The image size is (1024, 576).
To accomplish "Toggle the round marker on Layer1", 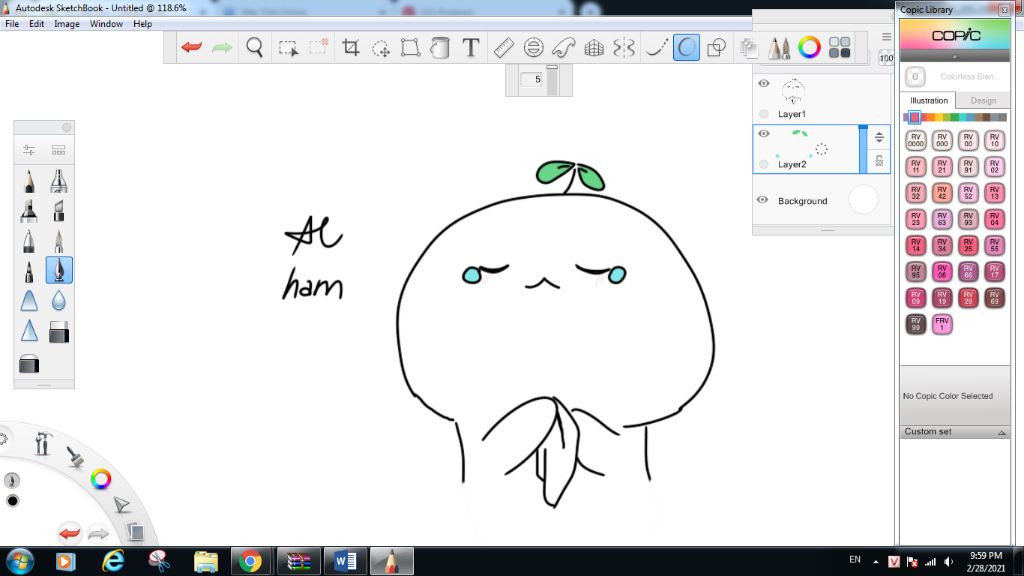I will [763, 114].
